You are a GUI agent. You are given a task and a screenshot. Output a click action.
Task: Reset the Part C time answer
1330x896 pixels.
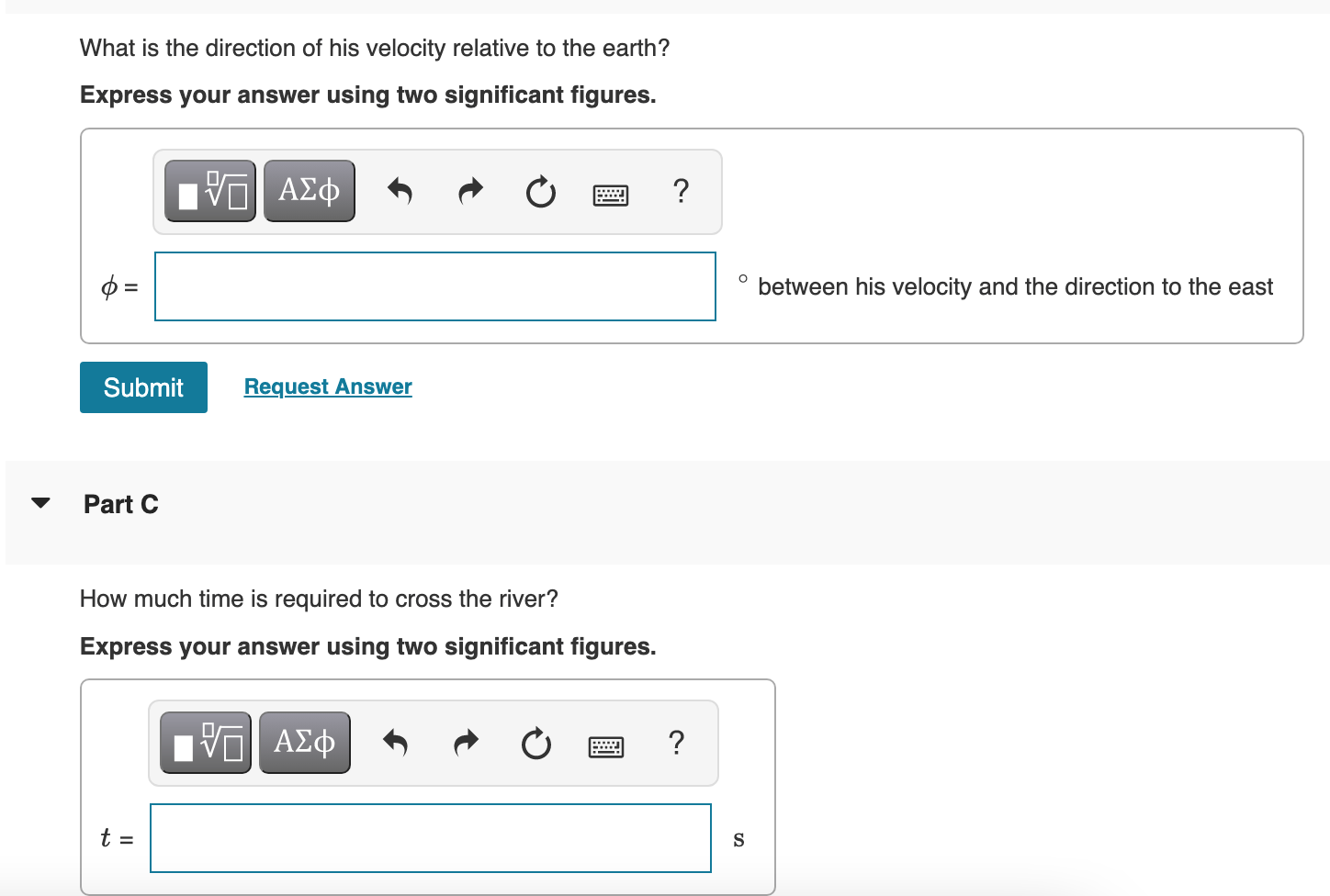(536, 744)
